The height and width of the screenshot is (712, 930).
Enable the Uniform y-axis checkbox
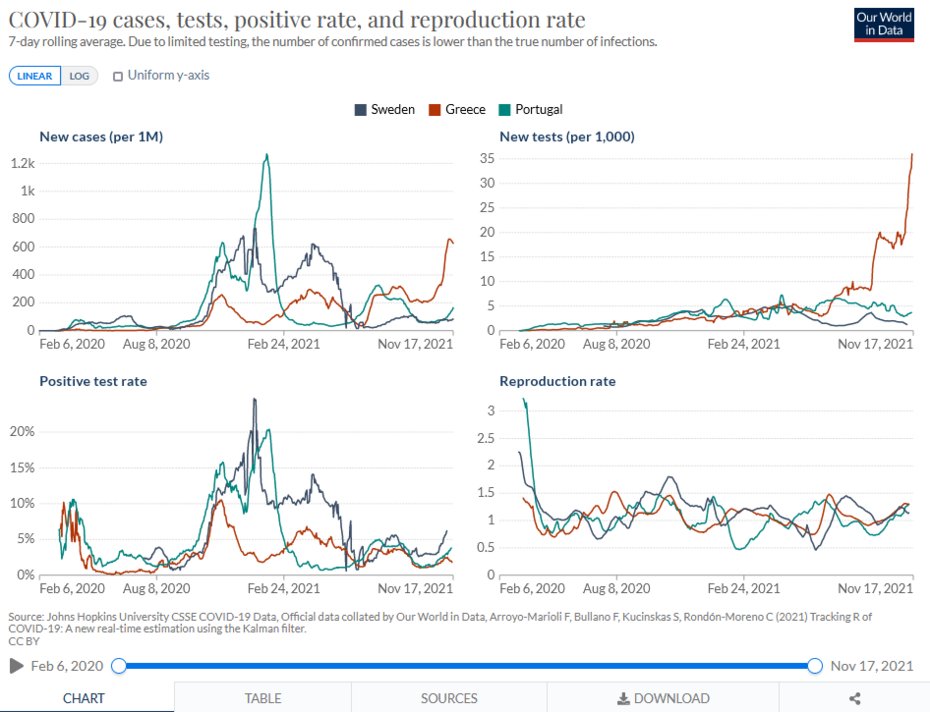[x=119, y=76]
